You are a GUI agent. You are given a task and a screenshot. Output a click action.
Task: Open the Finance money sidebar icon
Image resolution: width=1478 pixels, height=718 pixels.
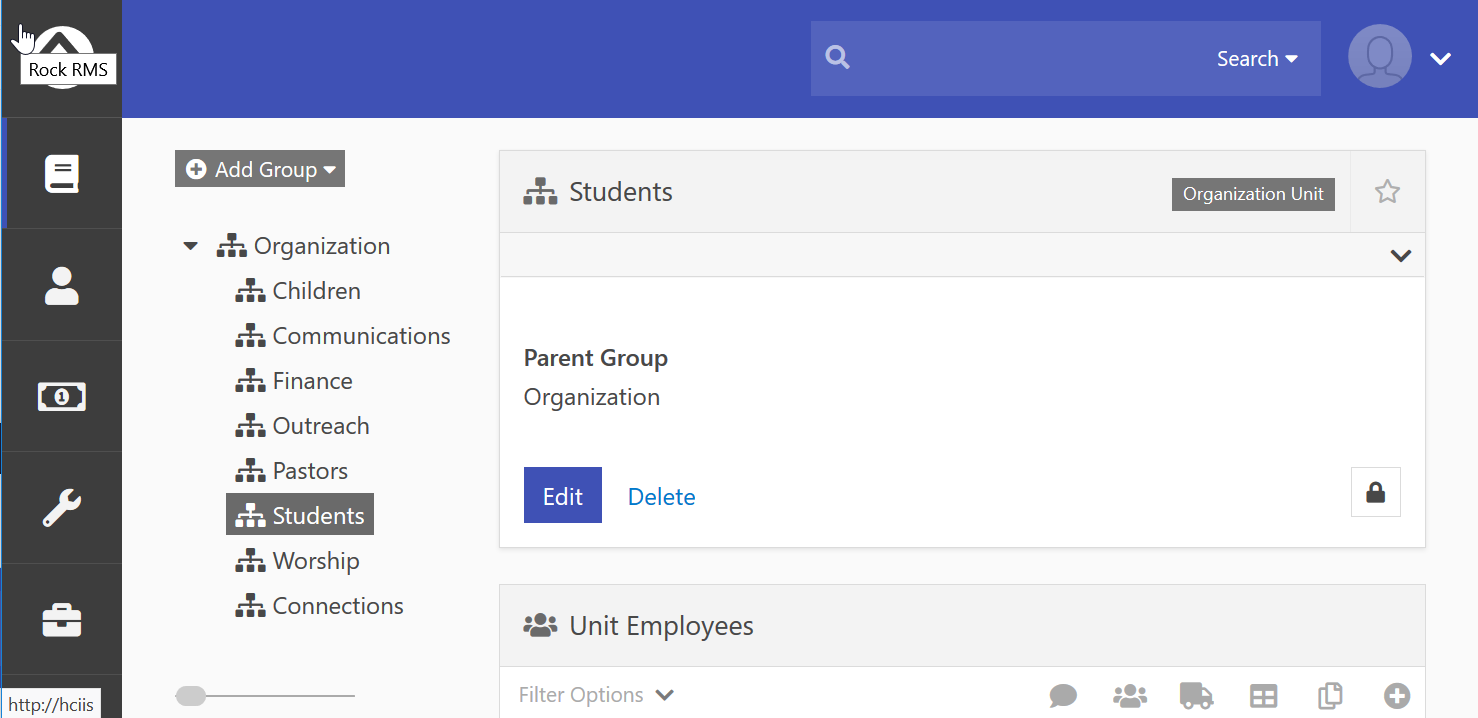(62, 397)
